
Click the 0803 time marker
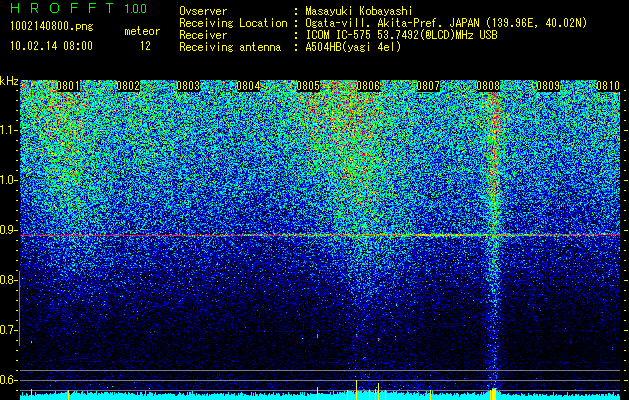pos(188,86)
